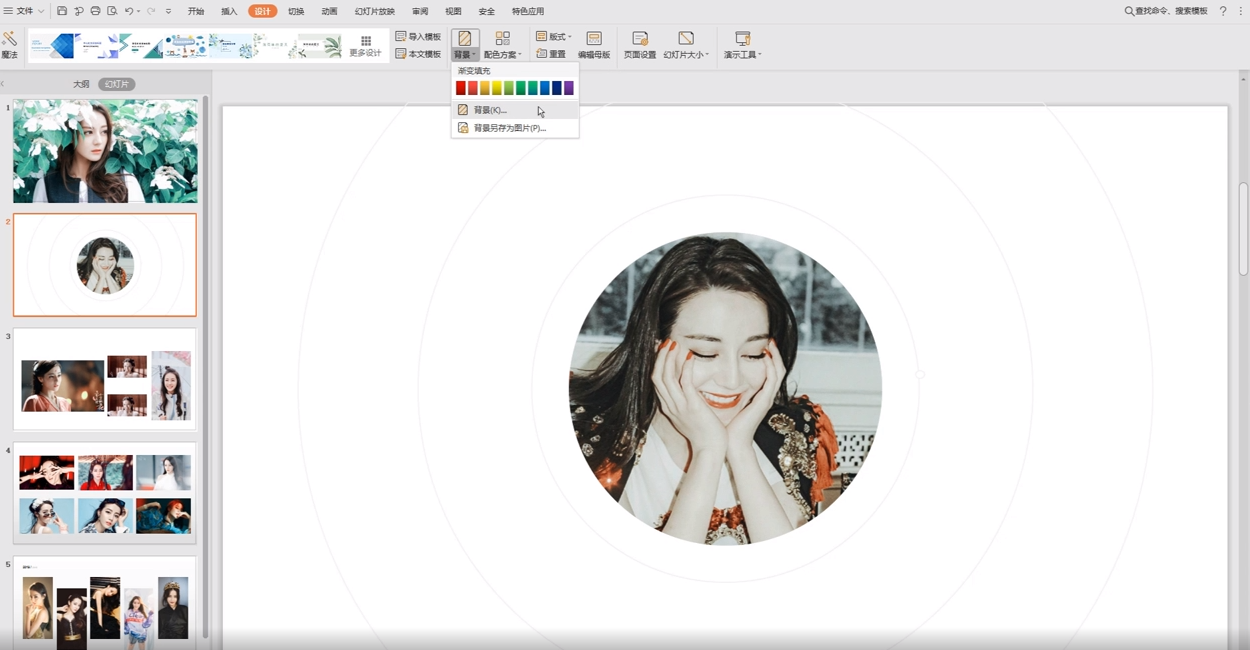1250x650 pixels.
Task: Click the 页面设置 icon
Action: [640, 45]
